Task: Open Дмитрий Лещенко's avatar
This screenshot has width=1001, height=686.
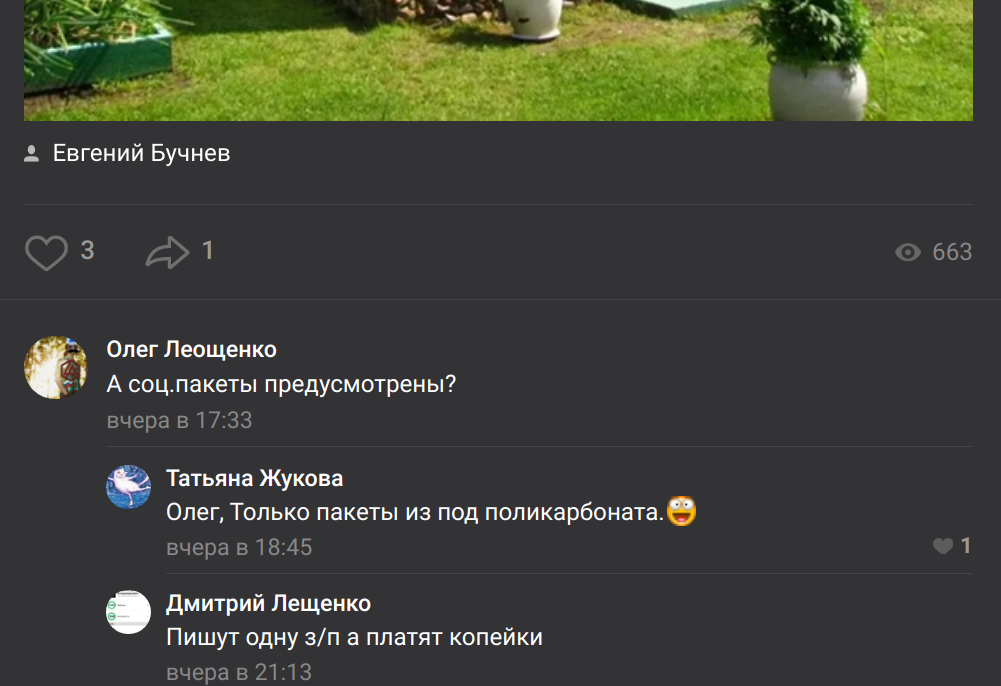Action: [x=128, y=612]
